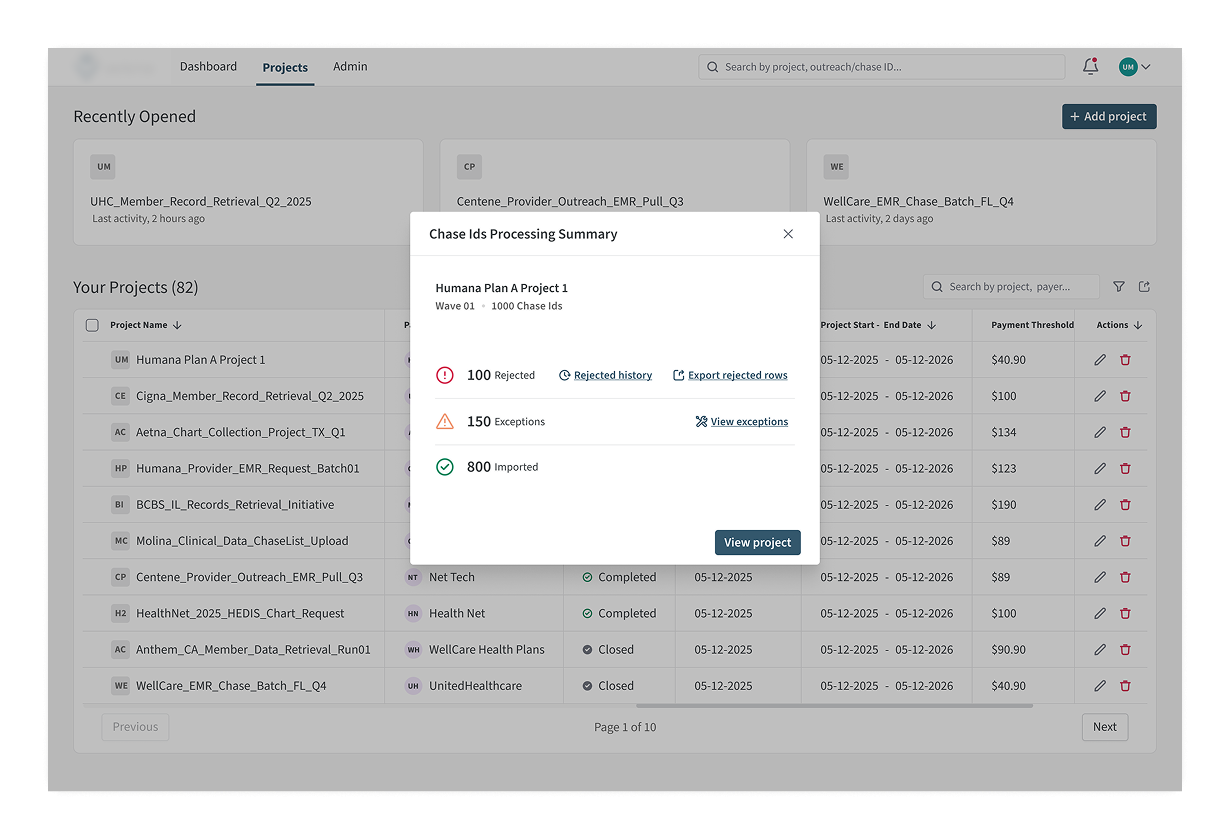This screenshot has height=840, width=1230.
Task: Sort the Actions column arrow
Action: [x=1138, y=325]
